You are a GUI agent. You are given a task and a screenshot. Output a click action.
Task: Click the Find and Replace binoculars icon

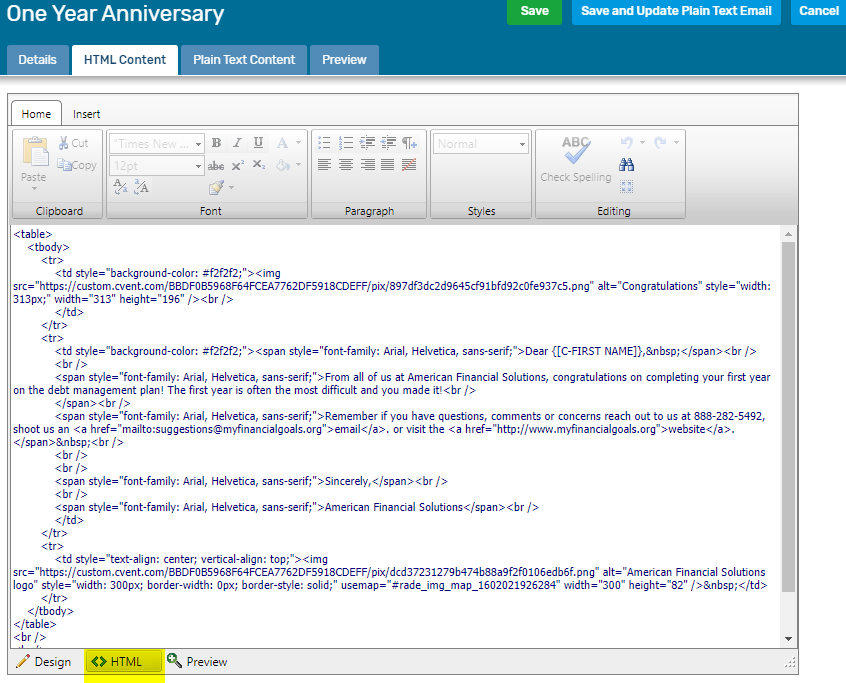(626, 165)
